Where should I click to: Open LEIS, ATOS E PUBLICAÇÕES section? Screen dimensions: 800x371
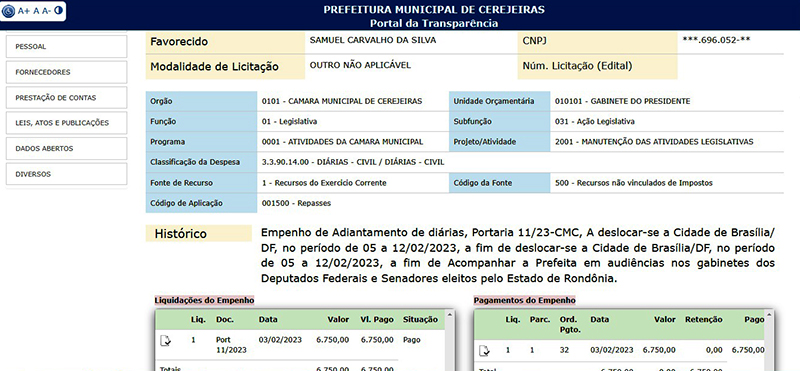tap(66, 123)
